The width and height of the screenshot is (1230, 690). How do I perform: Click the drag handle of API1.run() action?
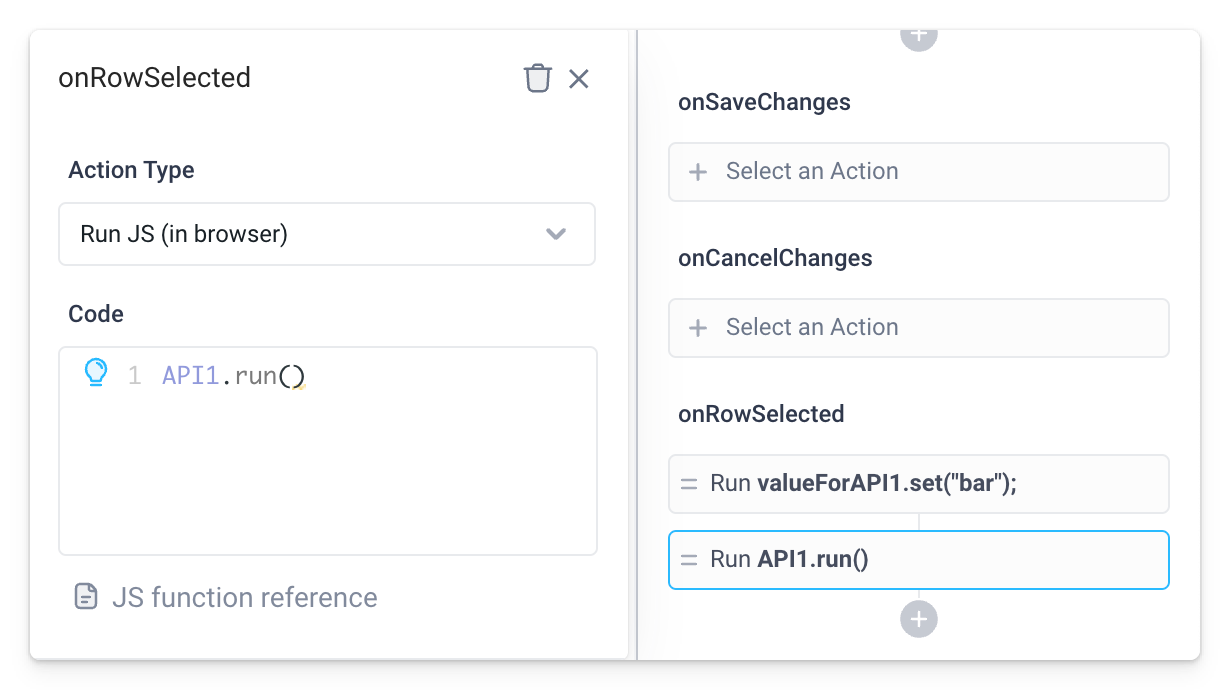689,560
